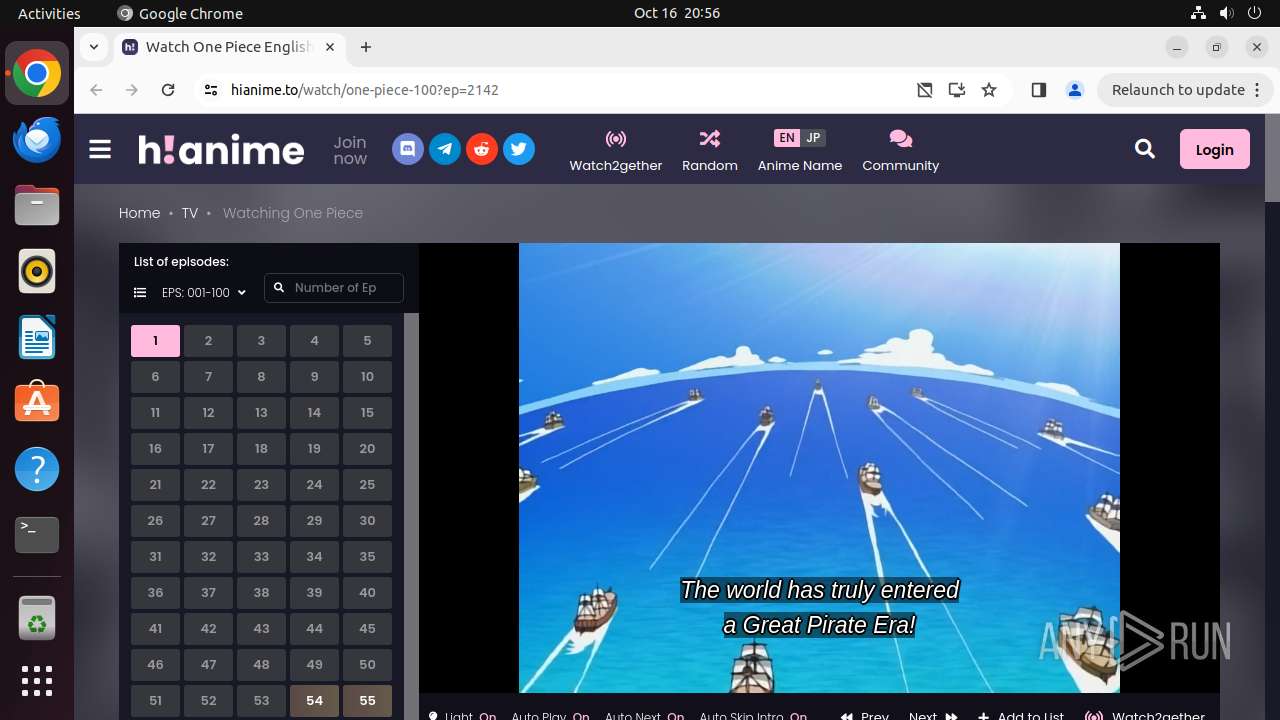The width and height of the screenshot is (1280, 720).
Task: Open the Discord social link
Action: click(408, 150)
